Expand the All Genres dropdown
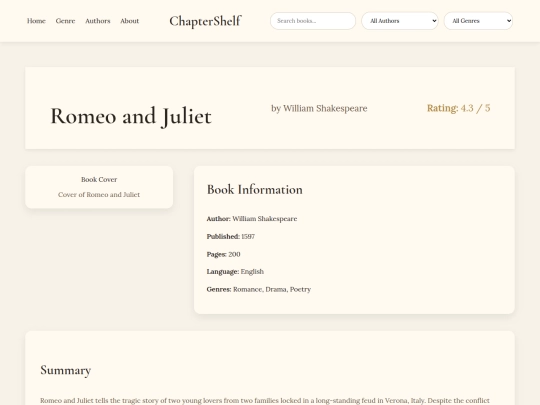 click(x=478, y=21)
